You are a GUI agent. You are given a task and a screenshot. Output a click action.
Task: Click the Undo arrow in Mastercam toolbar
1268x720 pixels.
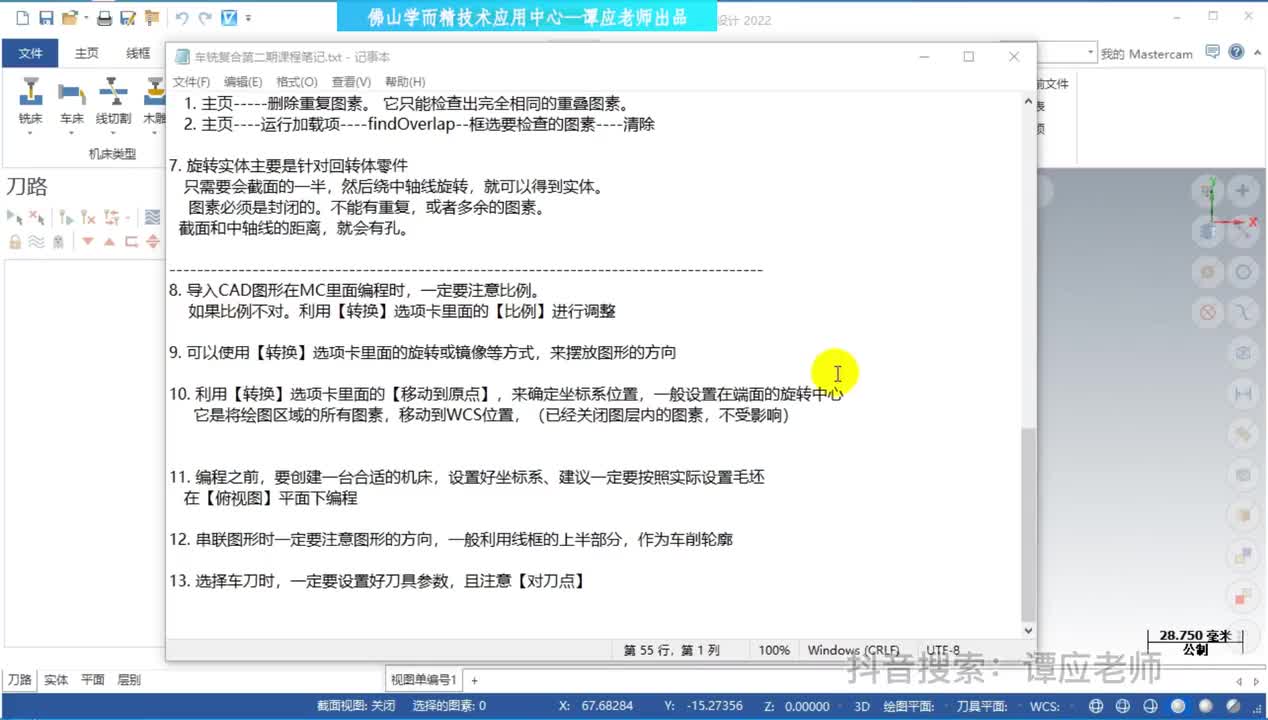click(x=181, y=18)
